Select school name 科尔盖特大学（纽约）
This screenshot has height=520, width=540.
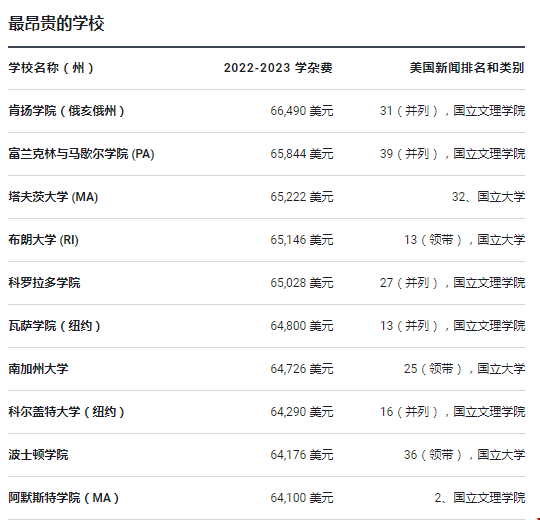click(66, 412)
